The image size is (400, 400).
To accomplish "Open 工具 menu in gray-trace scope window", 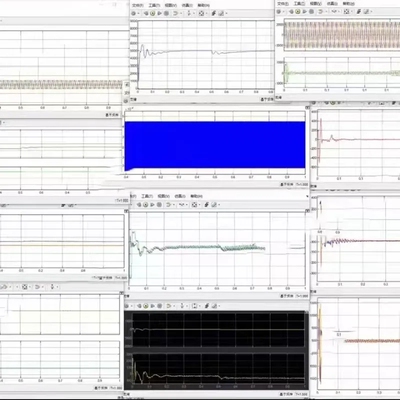I will tap(154, 5).
